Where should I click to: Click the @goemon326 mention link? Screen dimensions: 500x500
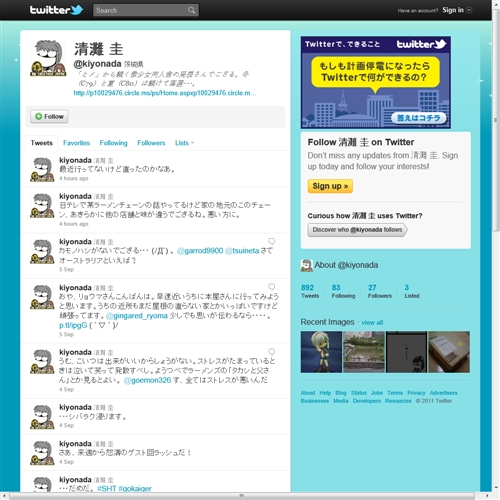(x=147, y=380)
